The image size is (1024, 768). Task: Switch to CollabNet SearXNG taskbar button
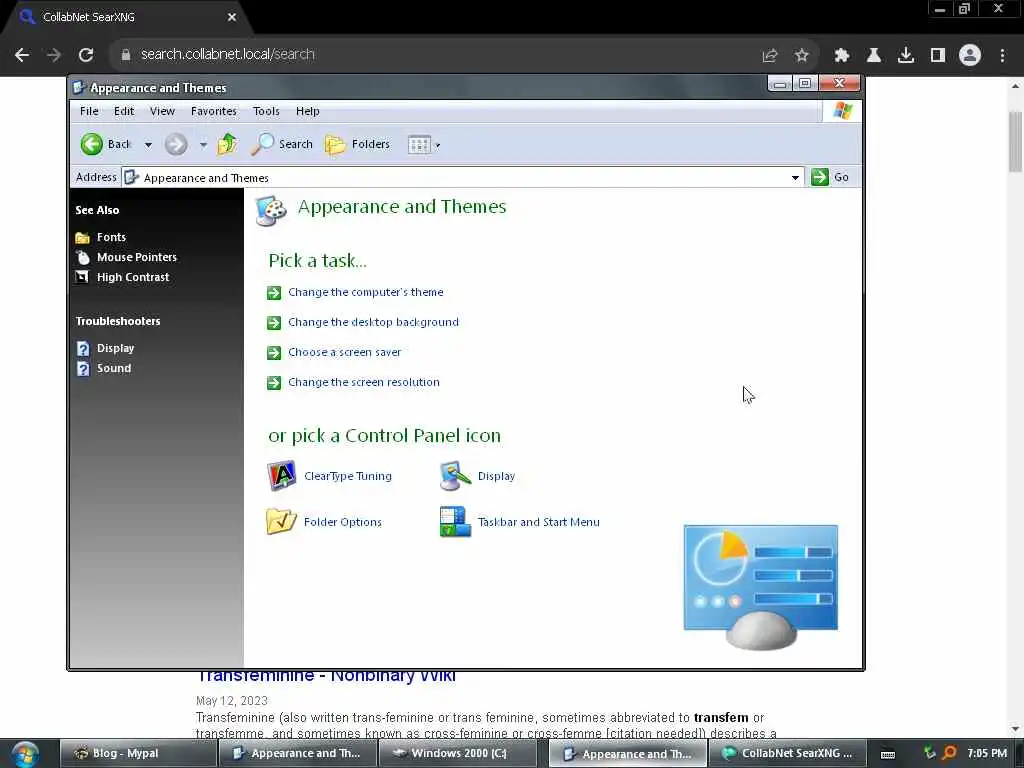pos(788,754)
